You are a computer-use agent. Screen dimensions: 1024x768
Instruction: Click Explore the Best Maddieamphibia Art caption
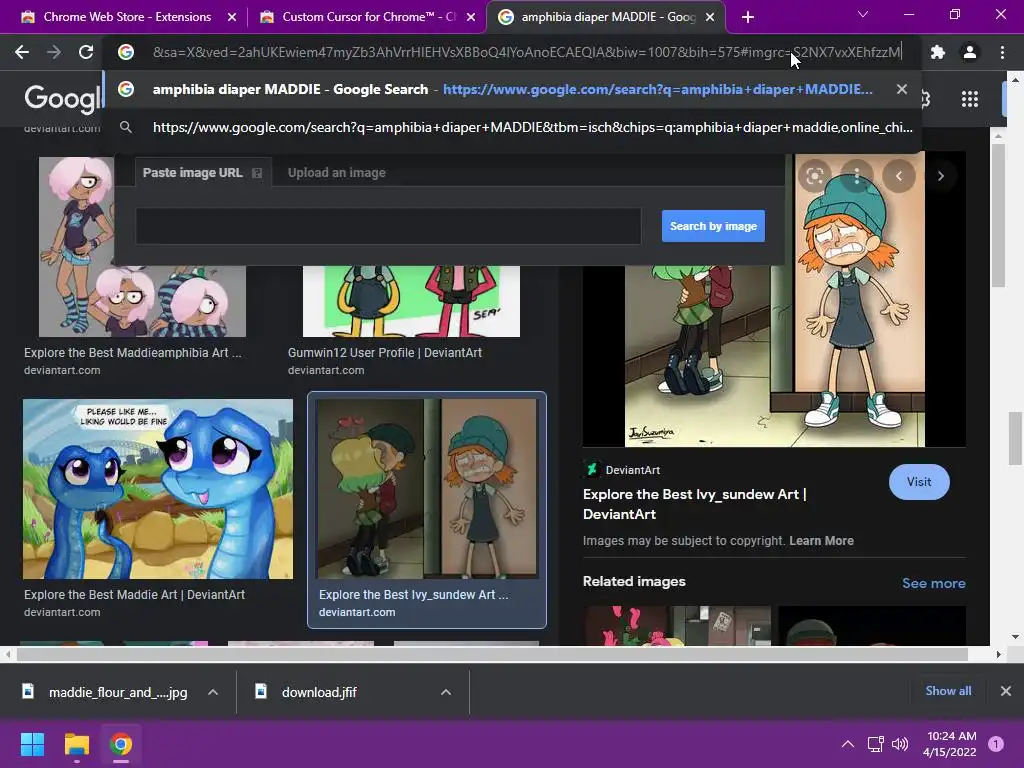pos(133,353)
